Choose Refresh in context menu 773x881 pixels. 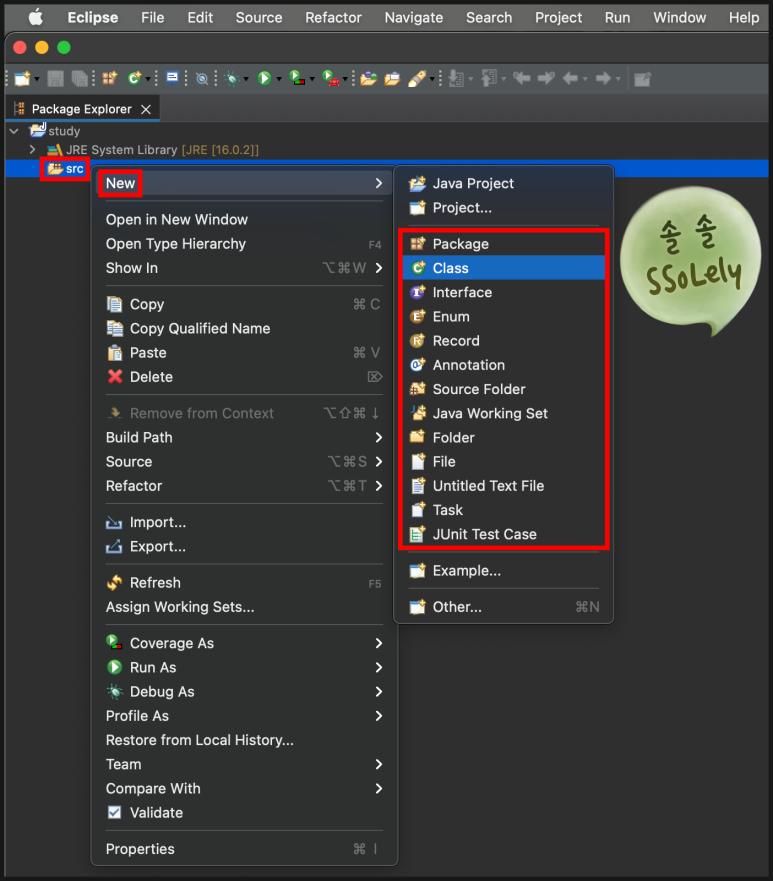pyautogui.click(x=244, y=583)
